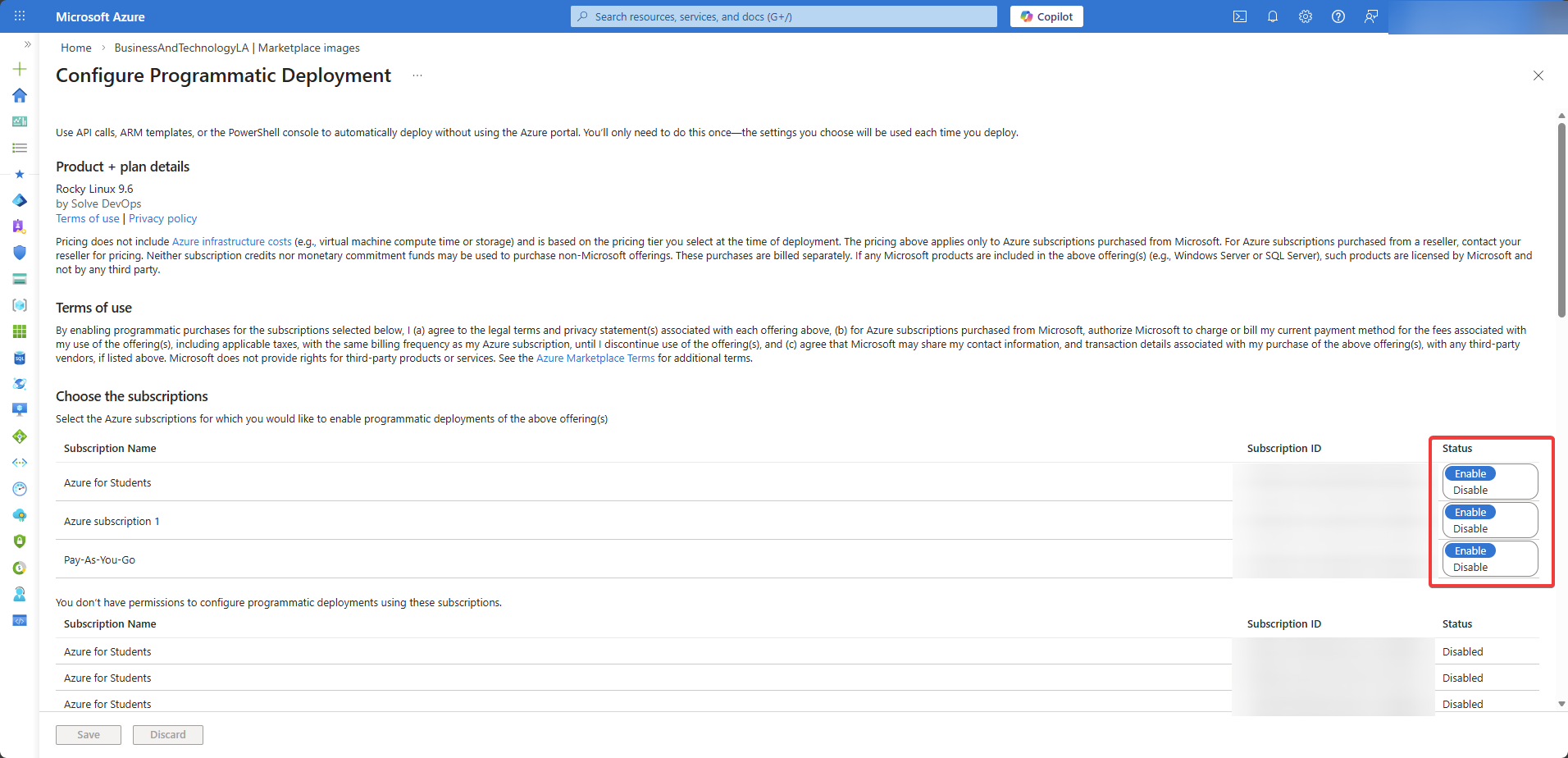Open the Terms of use link
1568x758 pixels.
[88, 218]
